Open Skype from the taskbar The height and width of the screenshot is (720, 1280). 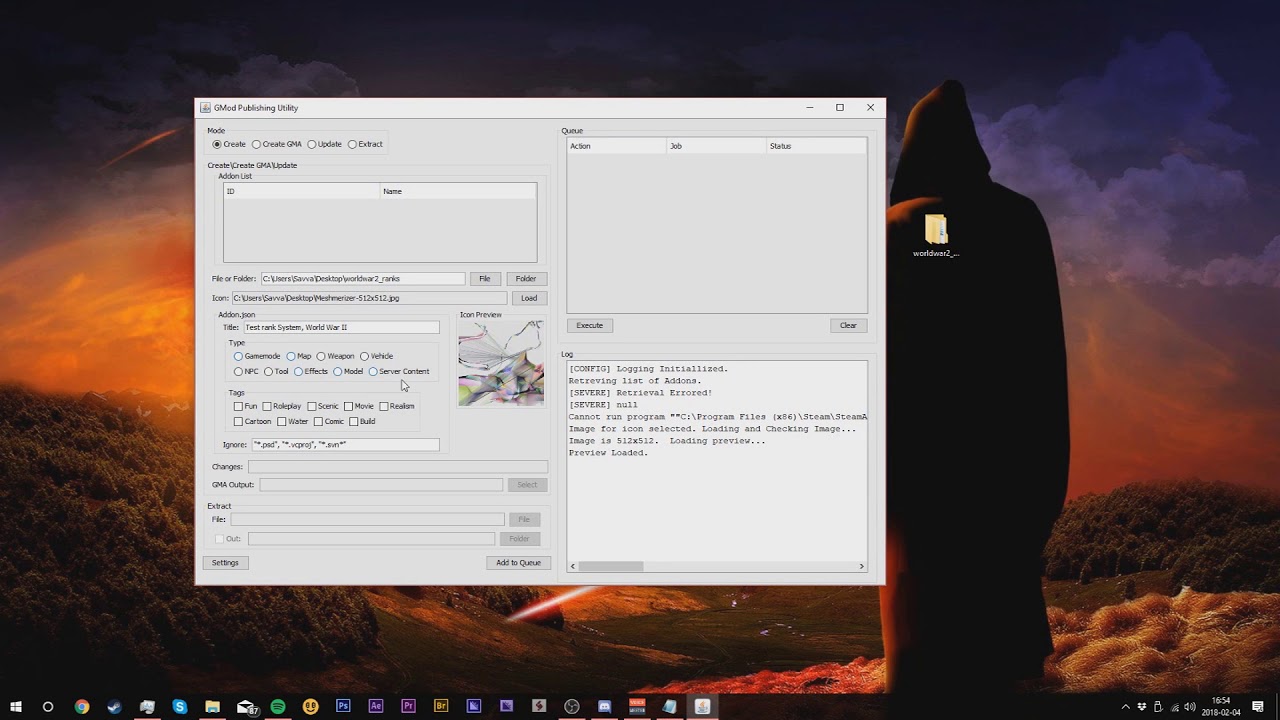pos(180,706)
